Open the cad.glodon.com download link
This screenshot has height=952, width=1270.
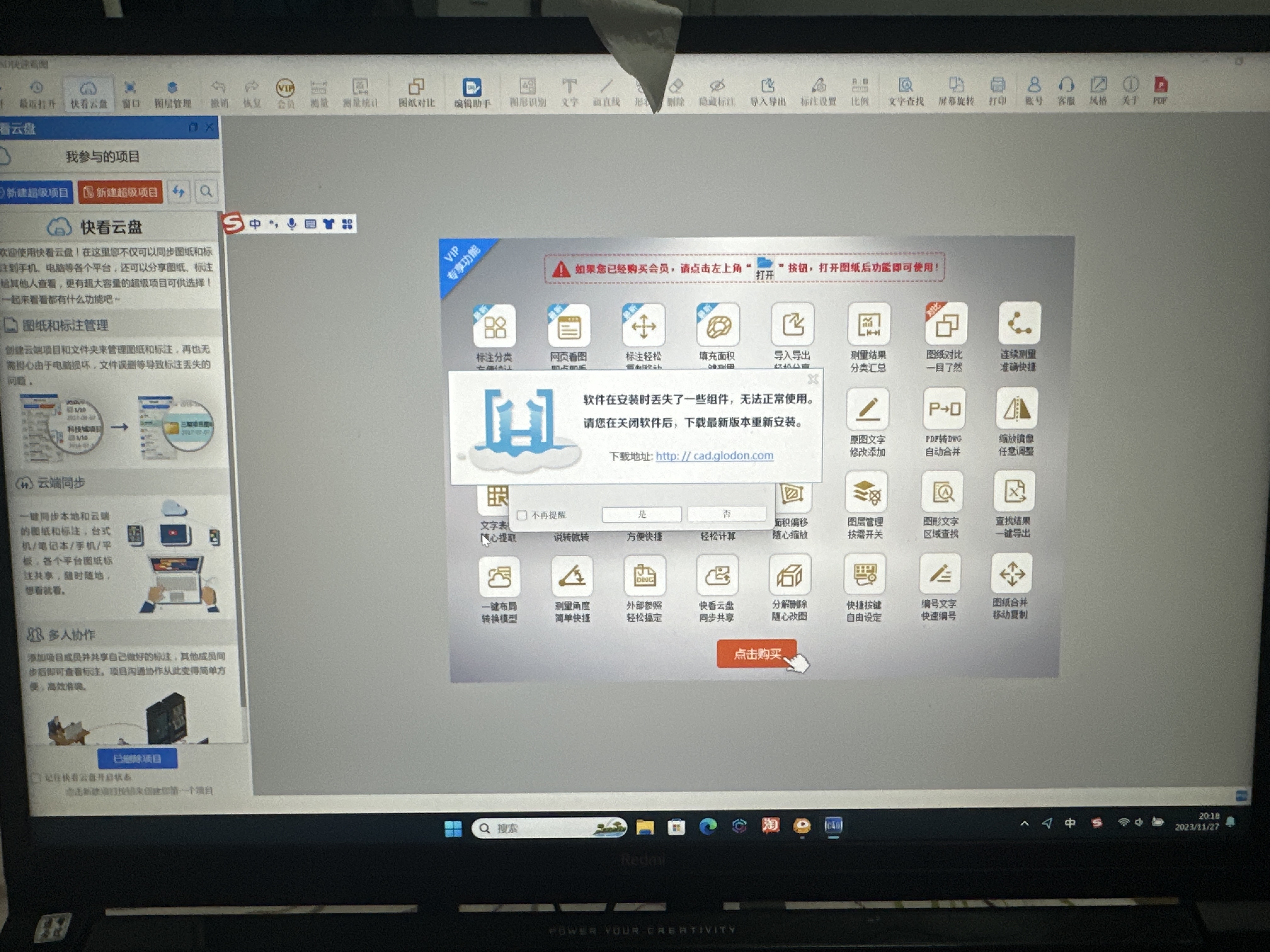[x=715, y=456]
